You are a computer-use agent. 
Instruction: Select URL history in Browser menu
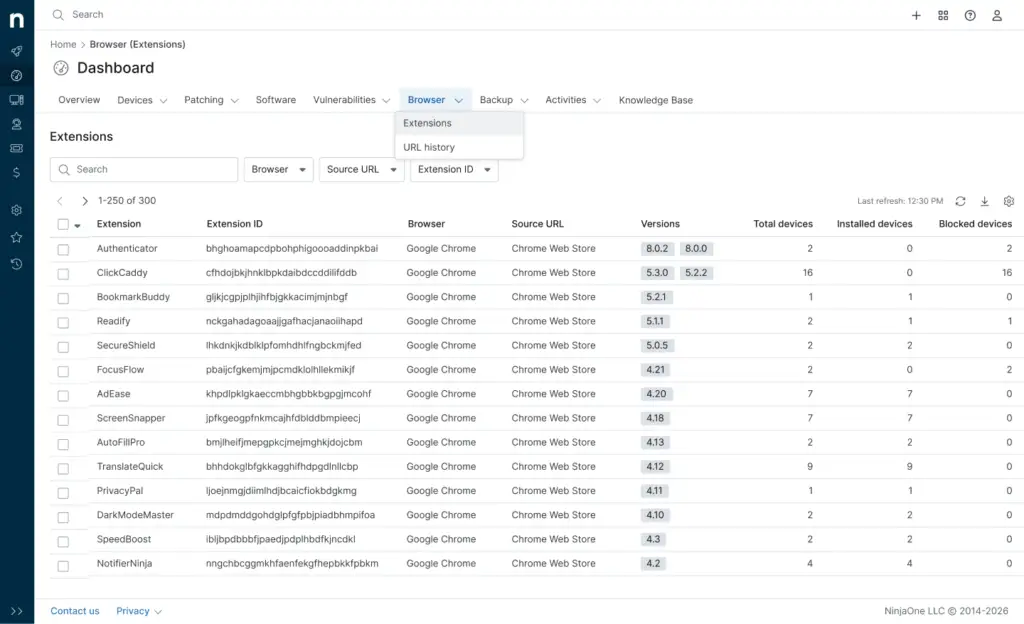[459, 148]
